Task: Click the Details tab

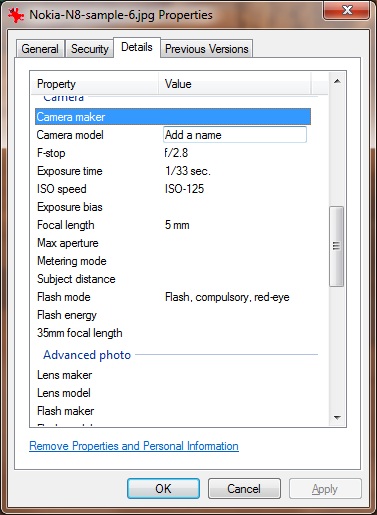Action: 137,47
